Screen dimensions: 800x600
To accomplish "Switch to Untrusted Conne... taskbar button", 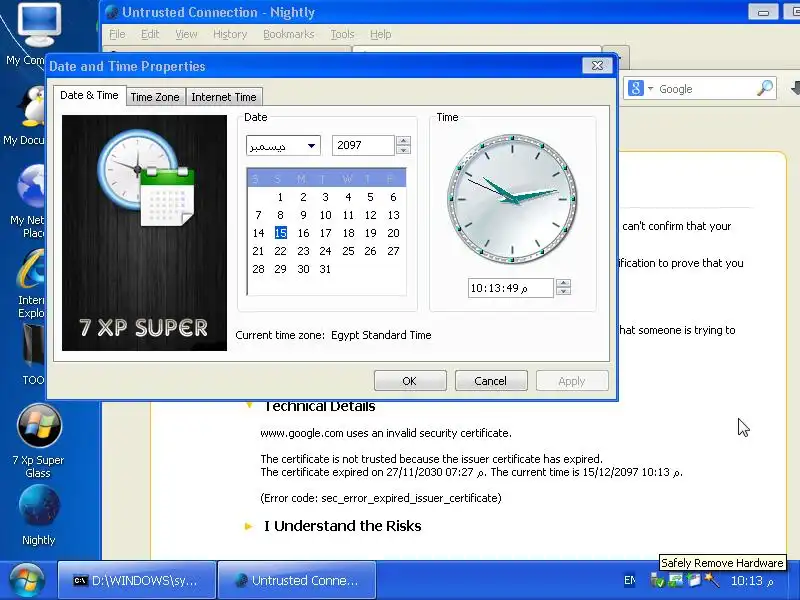I will [x=297, y=580].
